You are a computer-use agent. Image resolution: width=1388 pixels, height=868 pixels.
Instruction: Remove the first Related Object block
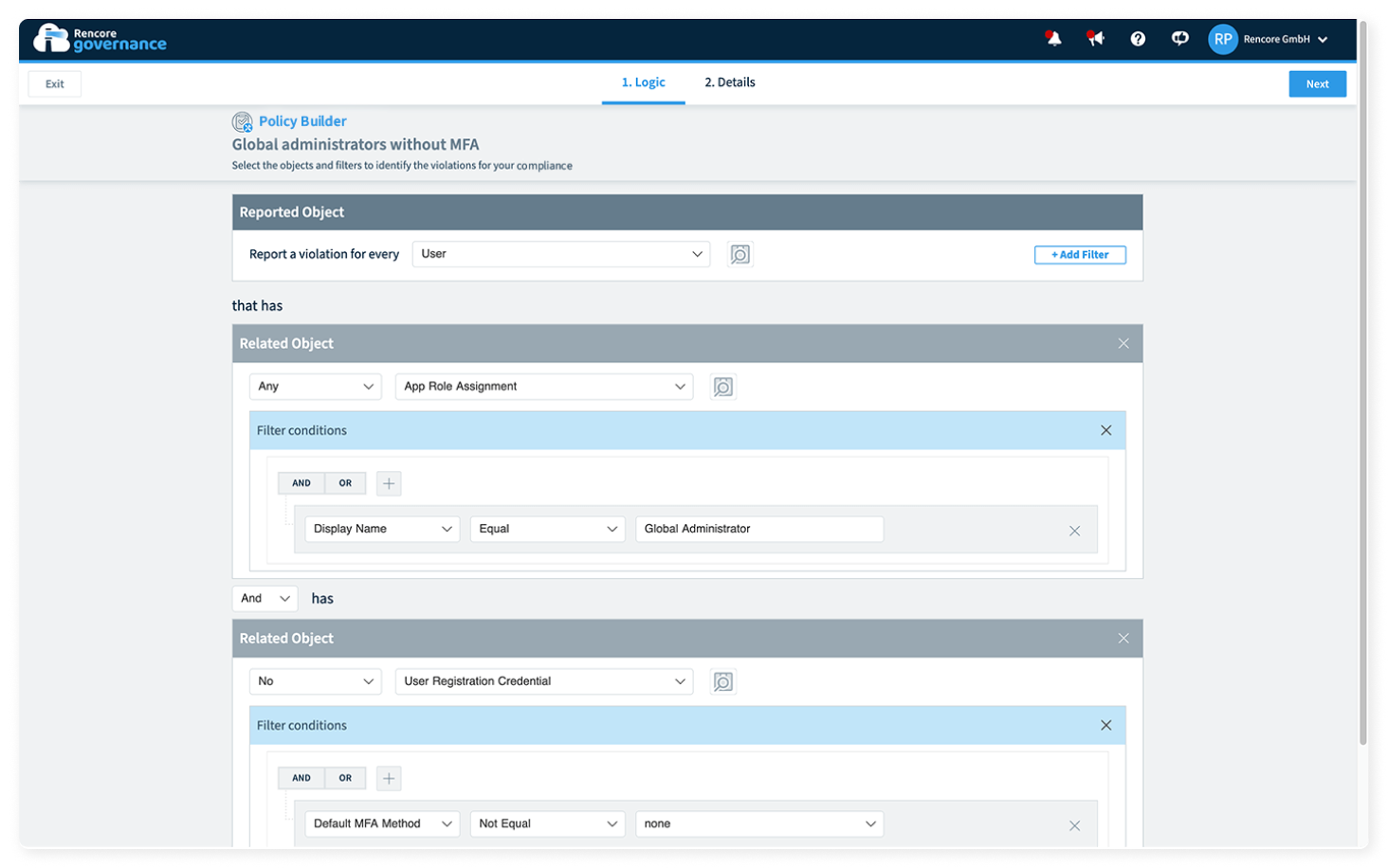tap(1123, 344)
